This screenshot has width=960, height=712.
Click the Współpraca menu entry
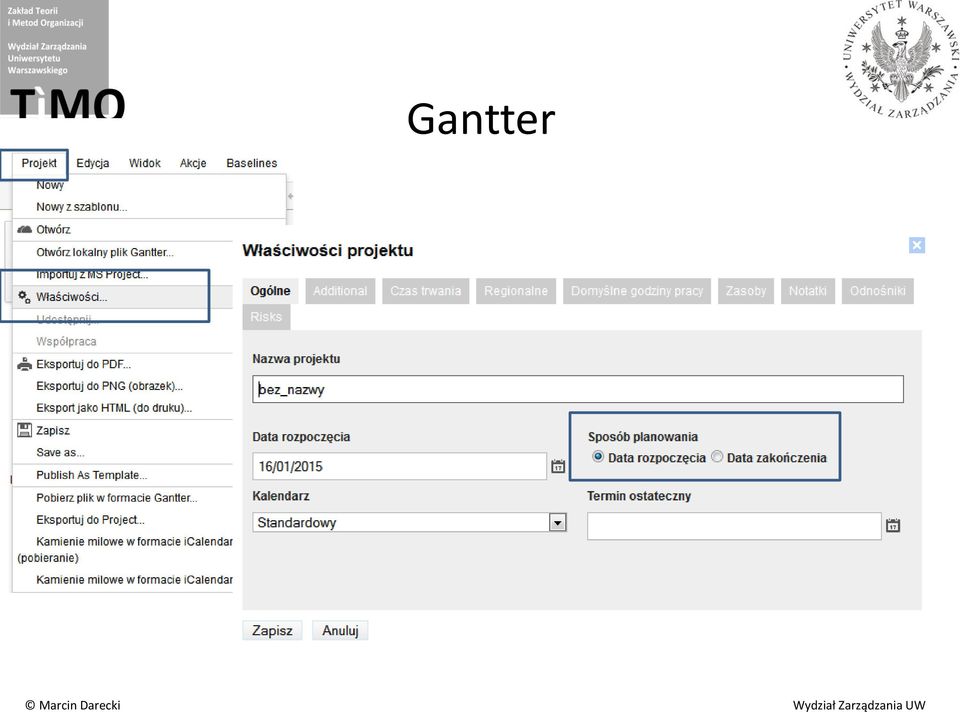coord(66,342)
